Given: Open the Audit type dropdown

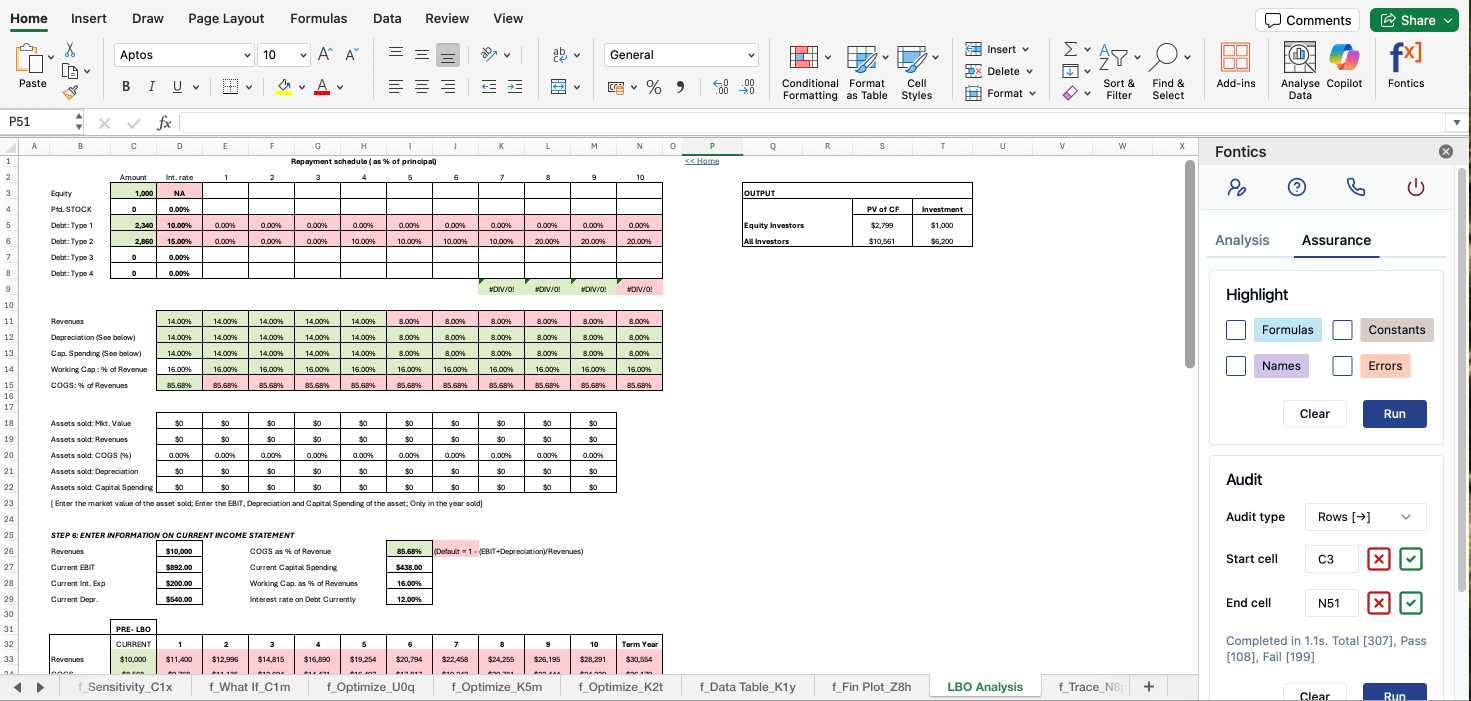Looking at the screenshot, I should pyautogui.click(x=1365, y=516).
